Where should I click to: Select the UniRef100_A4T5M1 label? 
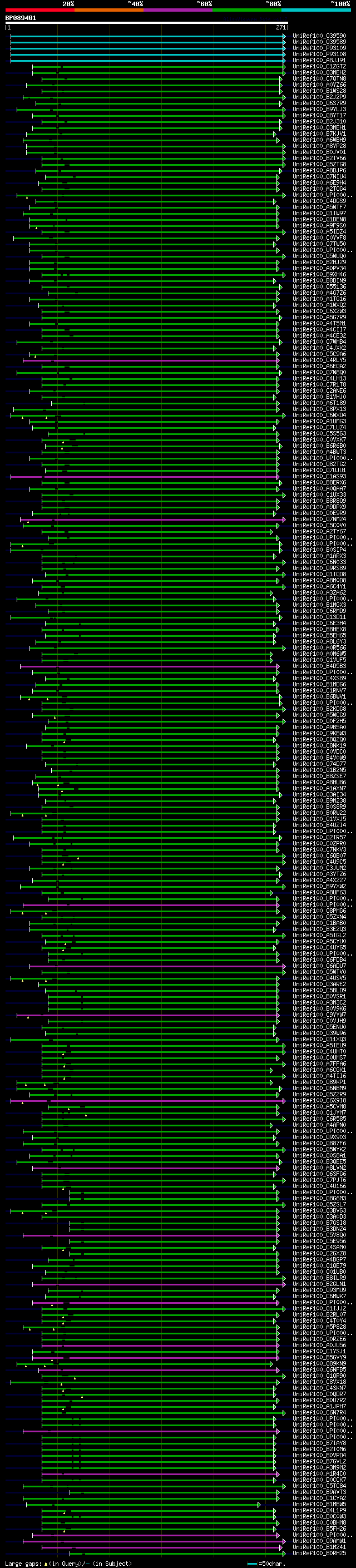(319, 323)
